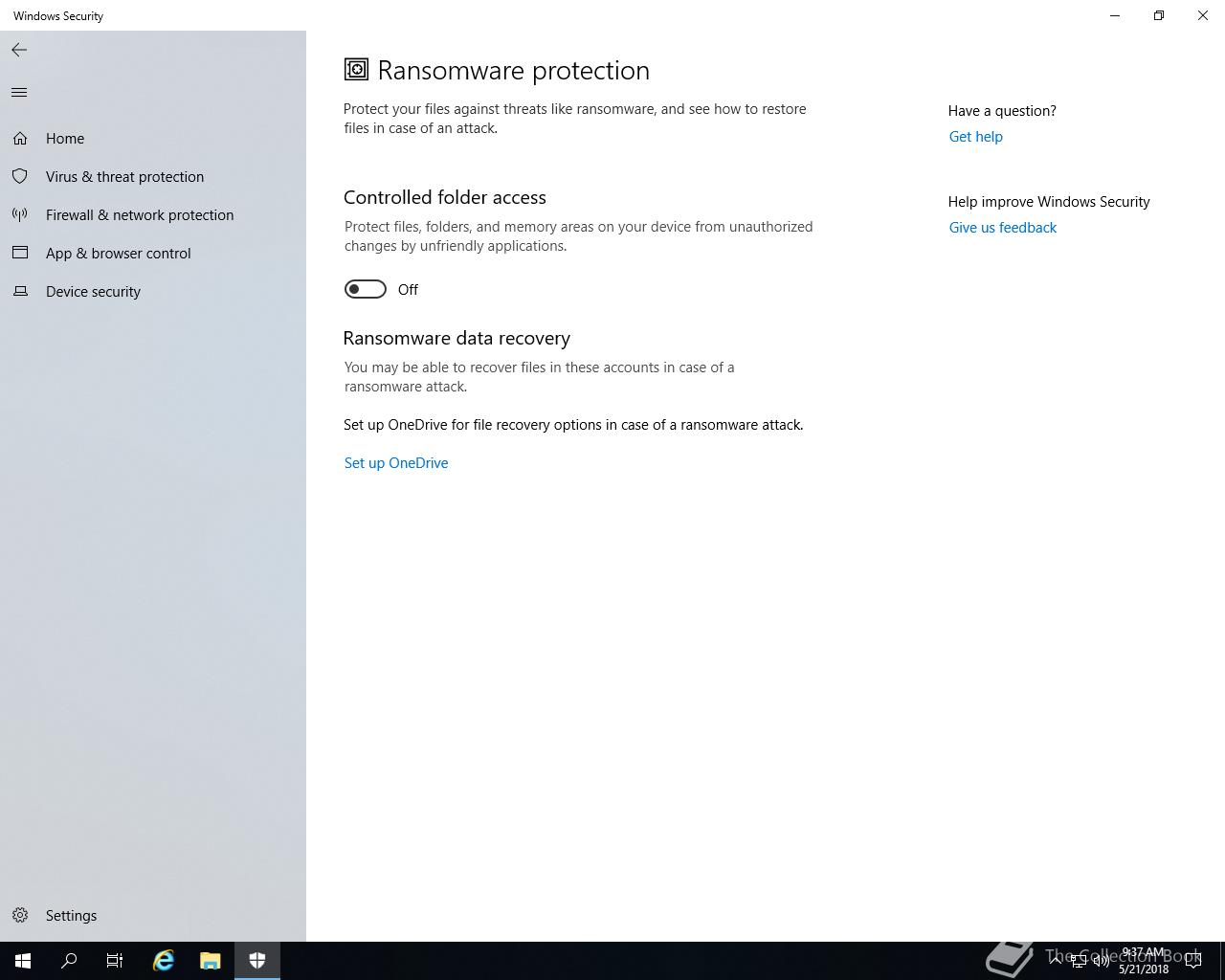Restore down the Windows Security window
This screenshot has width=1225, height=980.
(x=1159, y=15)
